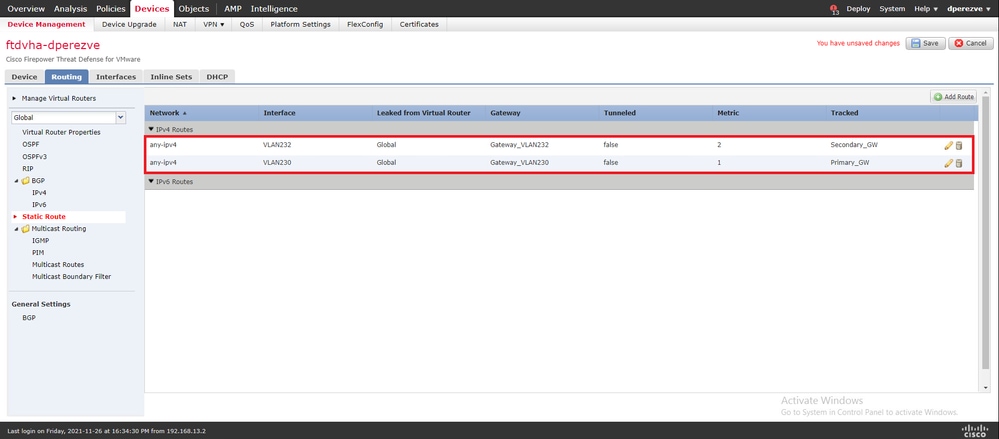This screenshot has height=439, width=999.
Task: Open BGP under General Settings
Action: pos(29,317)
